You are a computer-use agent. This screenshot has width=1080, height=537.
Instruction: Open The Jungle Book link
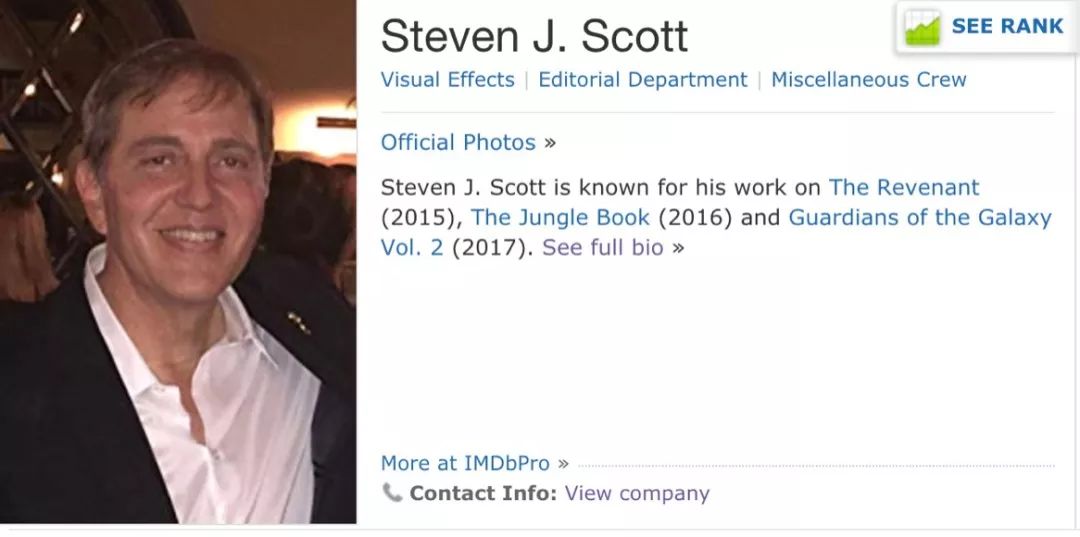tap(561, 218)
